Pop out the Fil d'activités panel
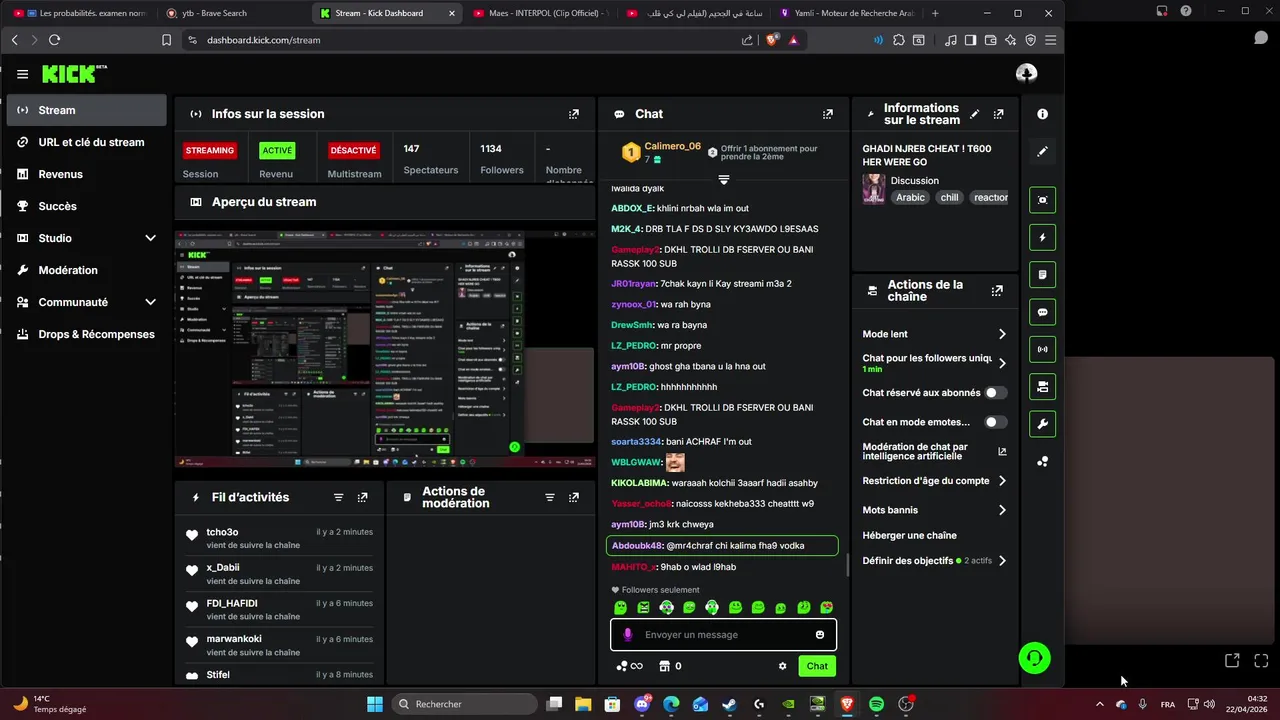1280x720 pixels. tap(362, 497)
